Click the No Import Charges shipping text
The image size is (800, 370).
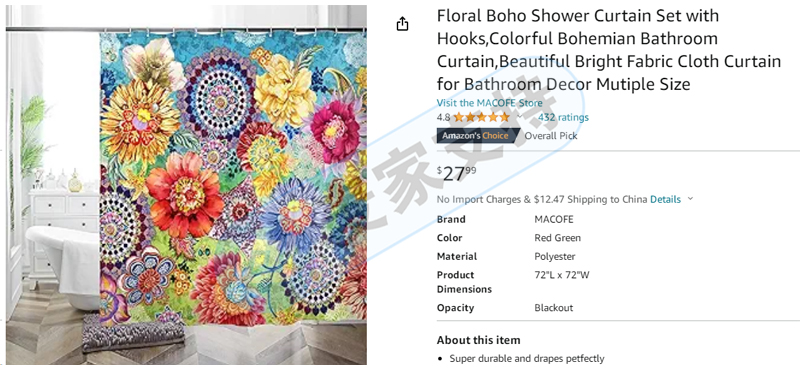542,200
